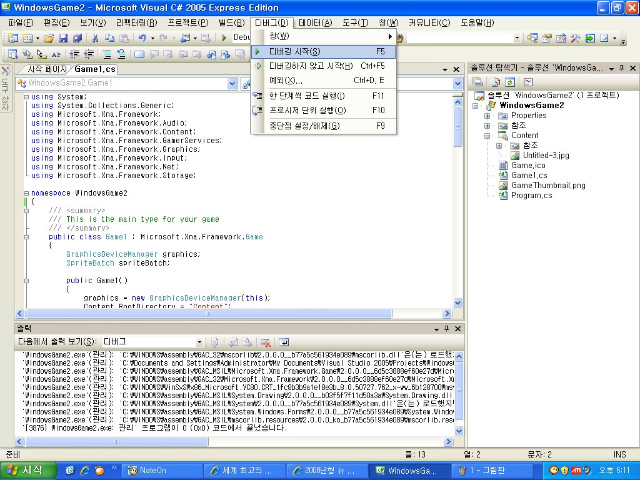Click the Solution Explorer icon in the main toolbar
Viewport: 640px width, 480px height.
[x=532, y=38]
